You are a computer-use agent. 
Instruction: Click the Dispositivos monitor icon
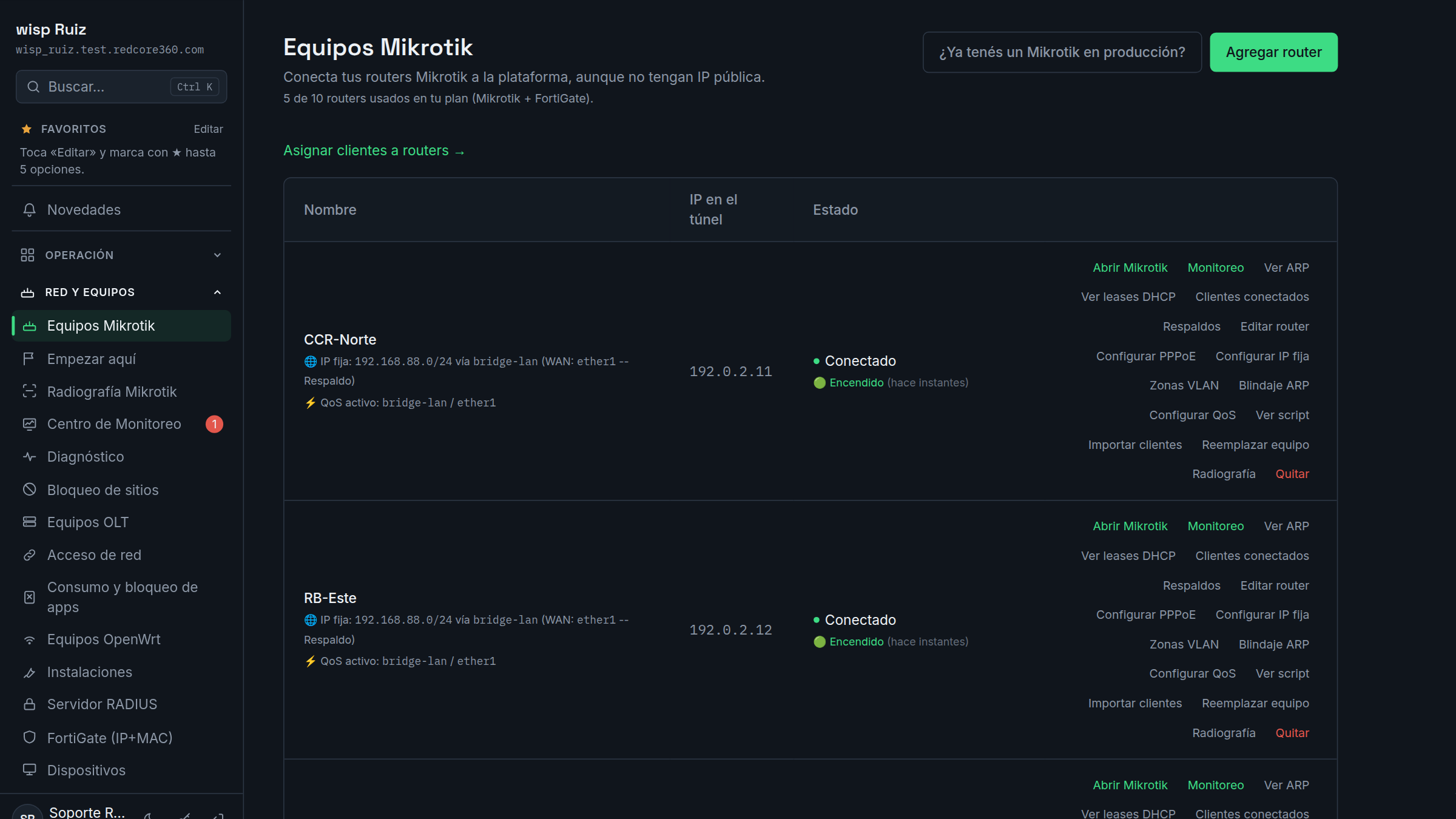(x=29, y=770)
